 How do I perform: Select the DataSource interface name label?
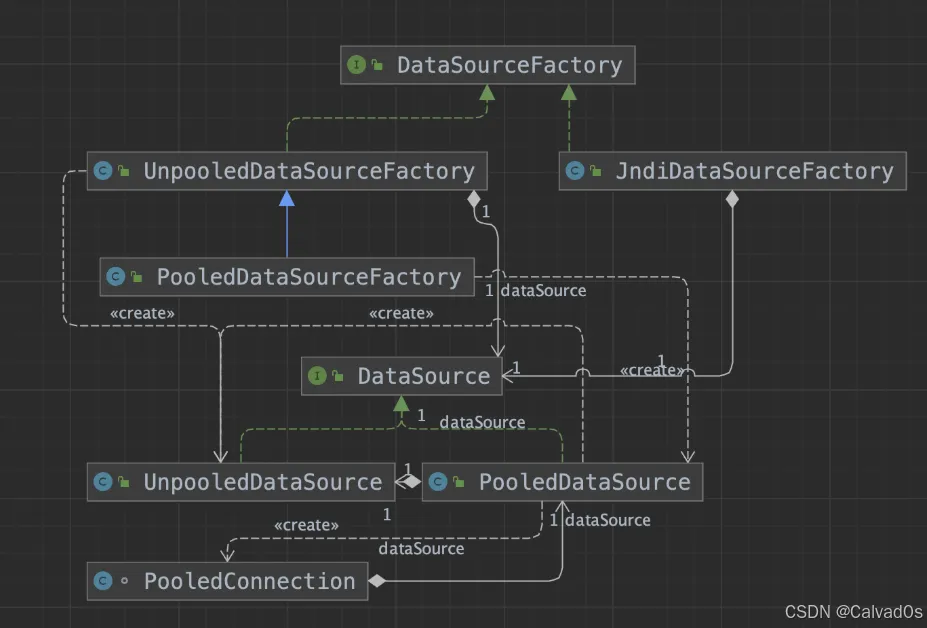click(424, 376)
